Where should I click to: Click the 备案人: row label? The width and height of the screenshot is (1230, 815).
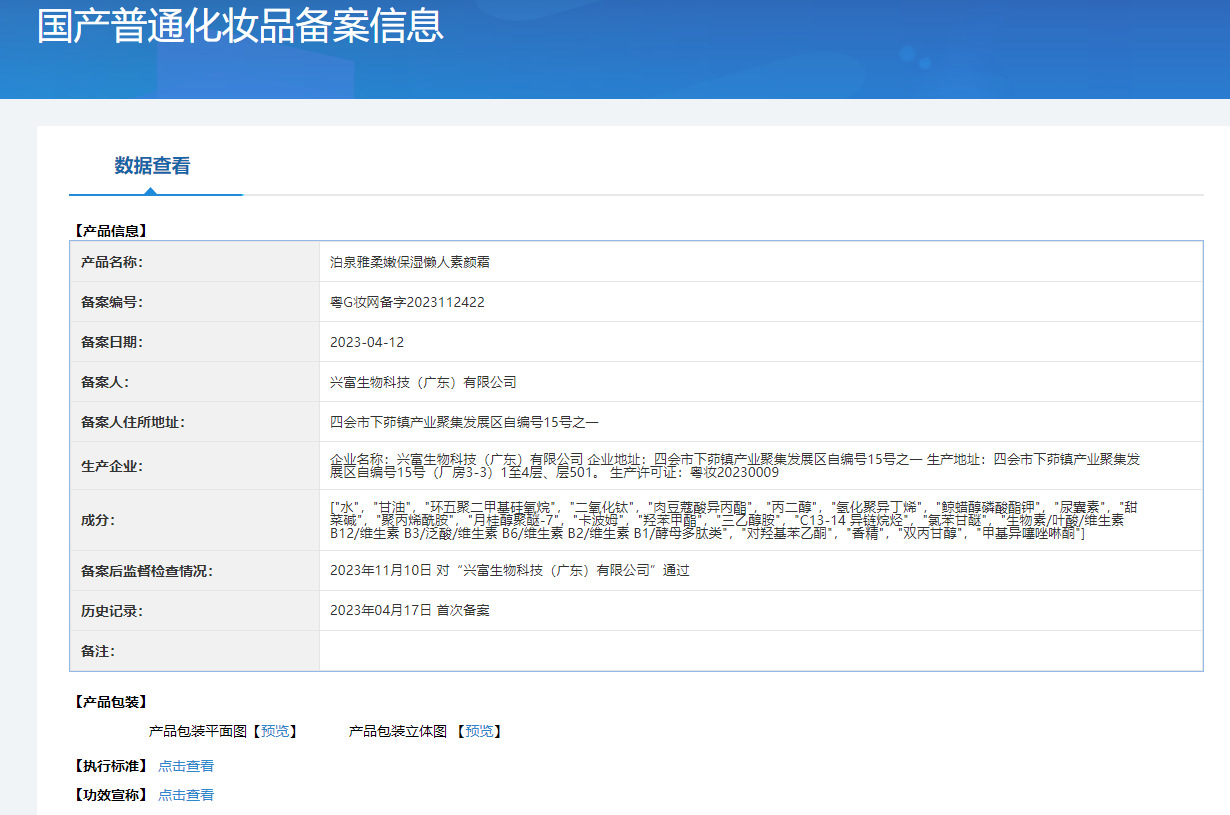[x=105, y=382]
